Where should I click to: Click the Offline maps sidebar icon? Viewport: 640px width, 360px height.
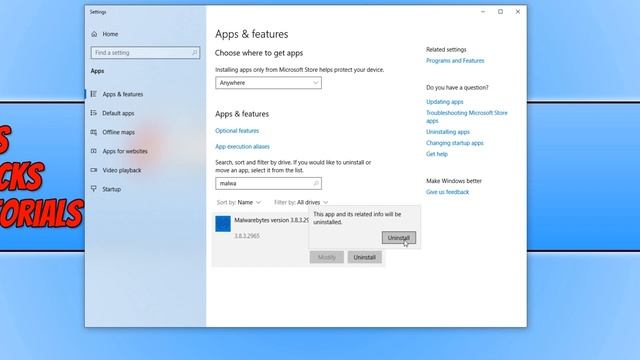tap(93, 132)
